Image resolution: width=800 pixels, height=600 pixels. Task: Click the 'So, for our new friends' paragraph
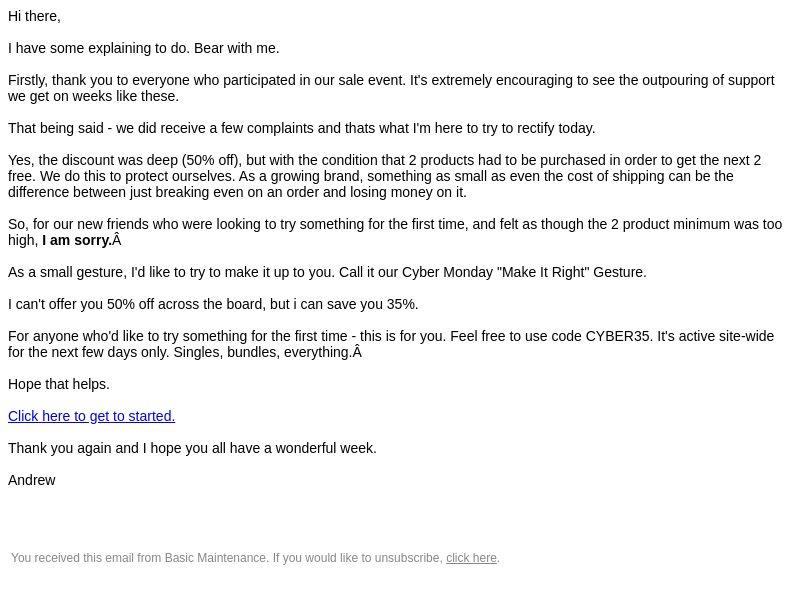(x=395, y=232)
